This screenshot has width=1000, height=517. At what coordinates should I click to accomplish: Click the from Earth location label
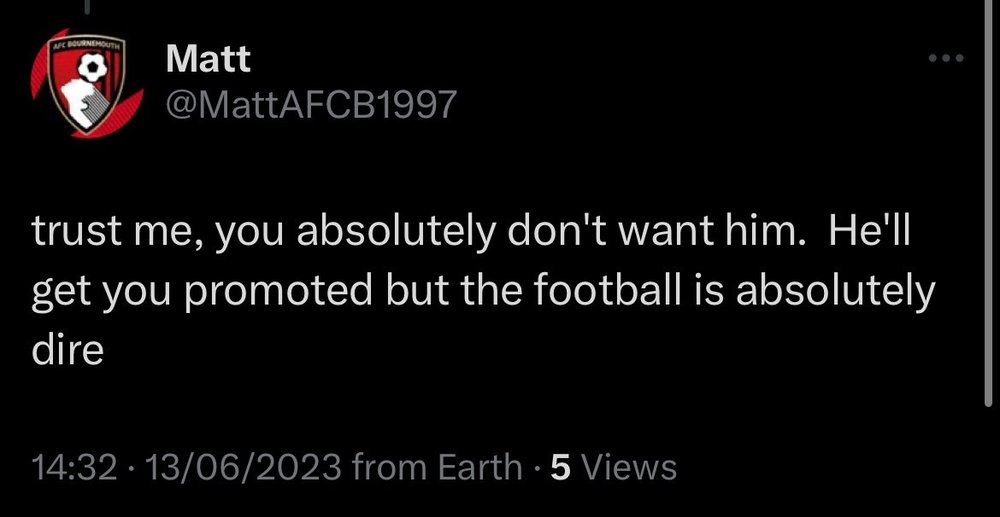[x=437, y=467]
